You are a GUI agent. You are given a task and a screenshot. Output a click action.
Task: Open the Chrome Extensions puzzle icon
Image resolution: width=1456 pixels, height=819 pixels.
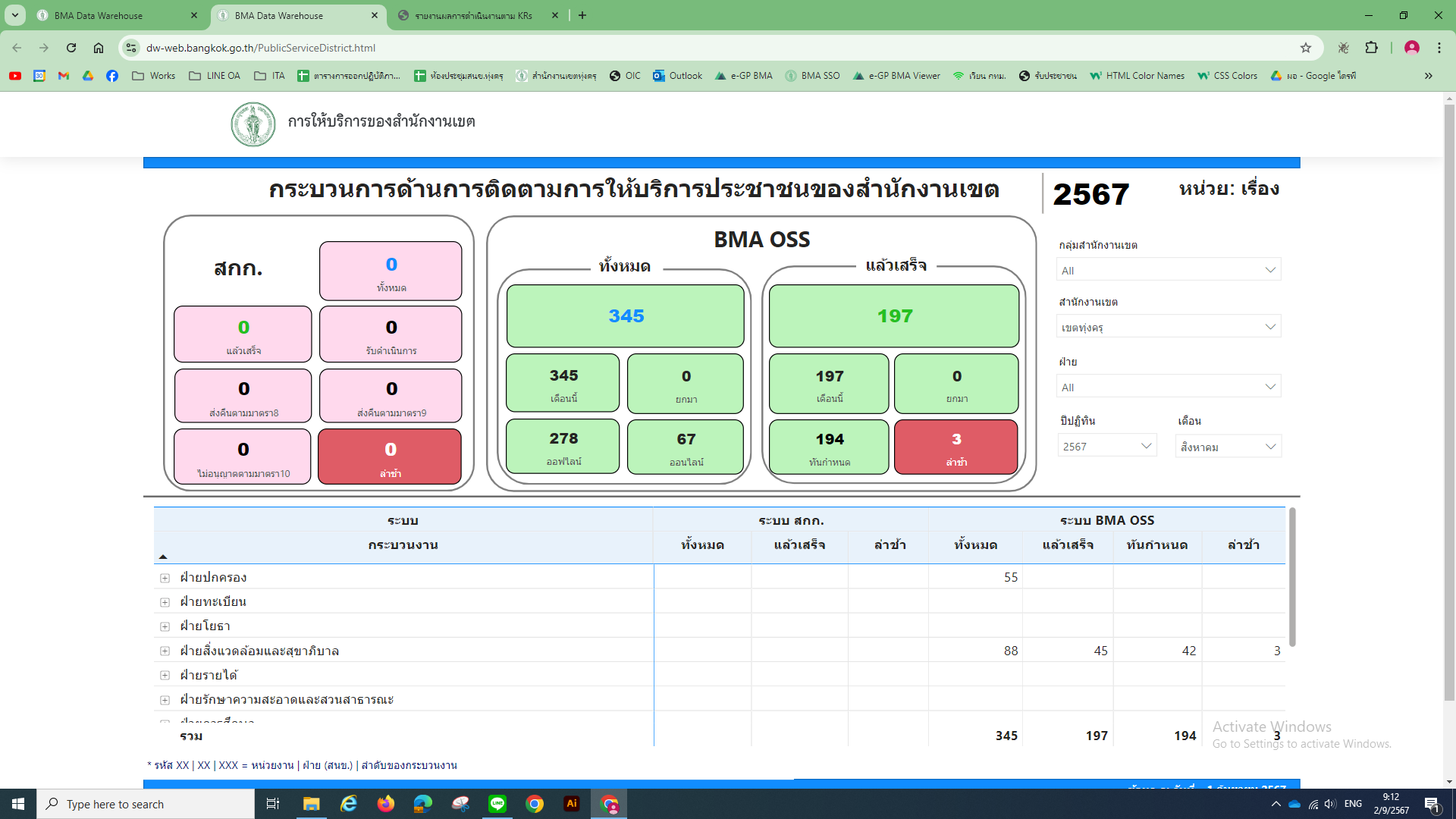point(1371,48)
